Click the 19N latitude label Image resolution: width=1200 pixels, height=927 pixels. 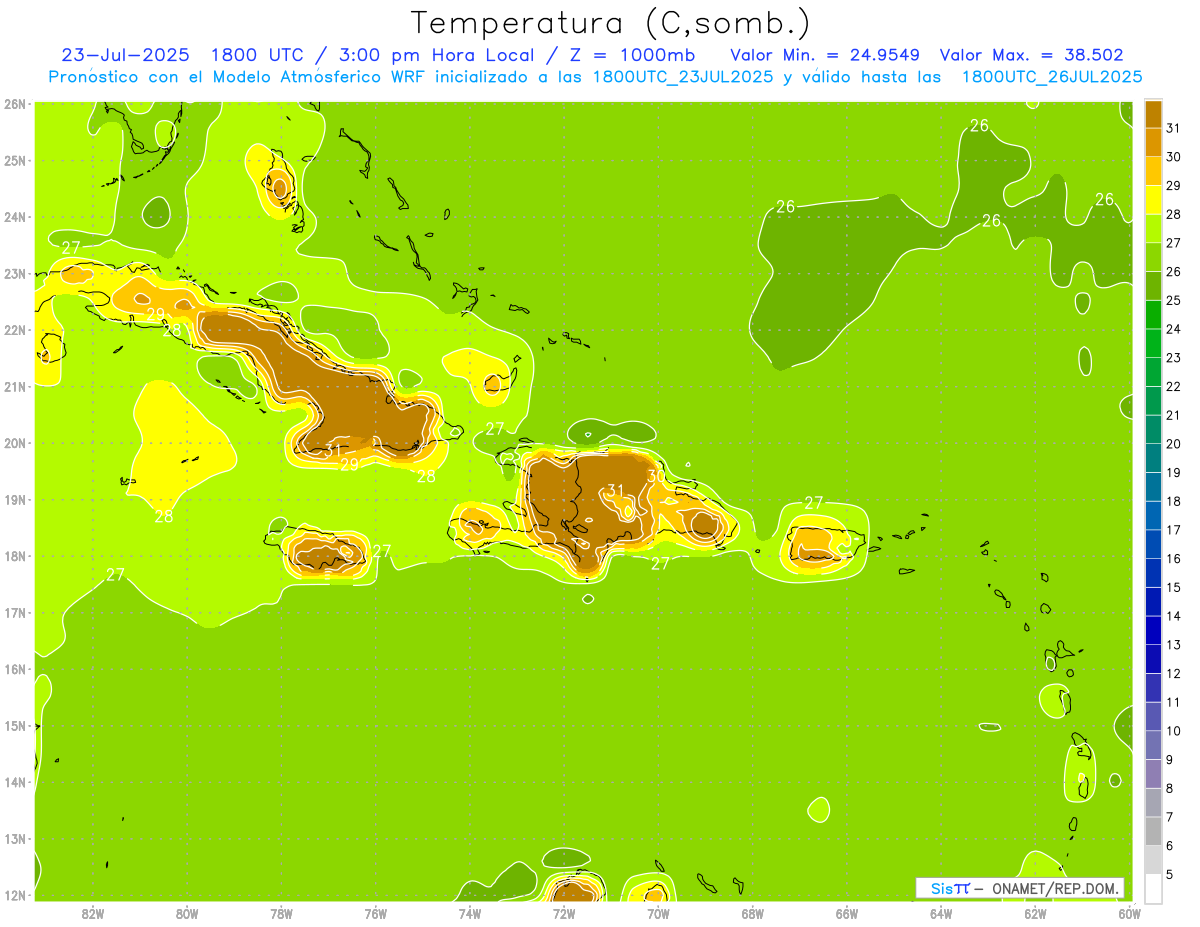pyautogui.click(x=15, y=499)
